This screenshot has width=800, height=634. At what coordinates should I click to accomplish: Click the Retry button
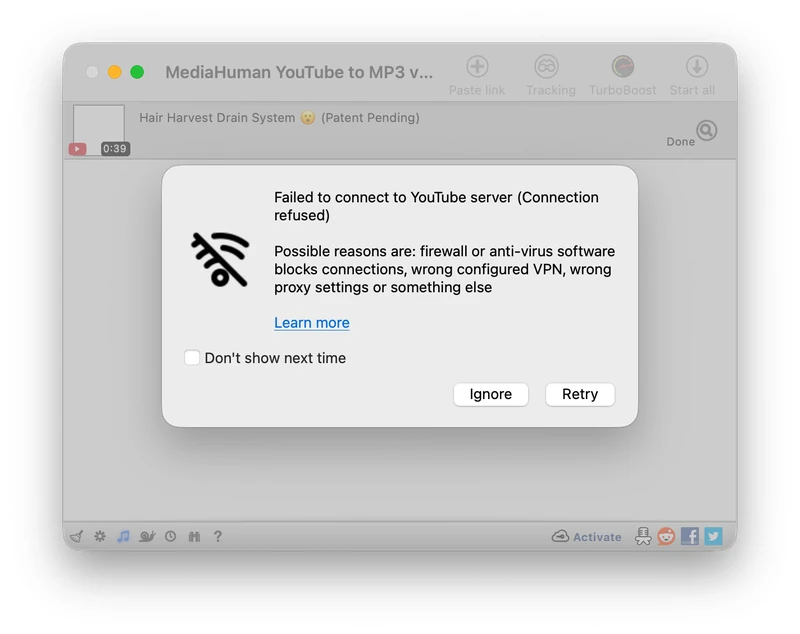(x=580, y=394)
